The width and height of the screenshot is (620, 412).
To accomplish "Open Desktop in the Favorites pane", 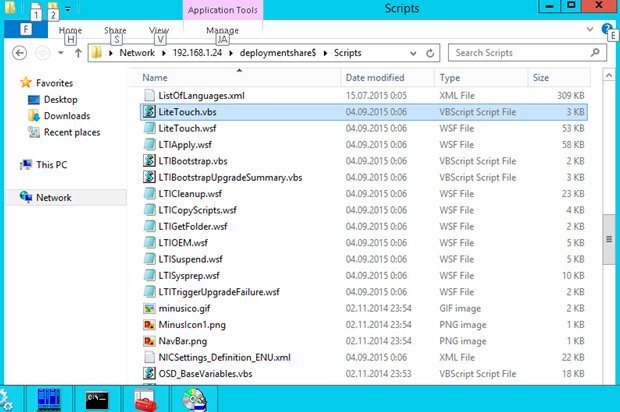I will 60,99.
